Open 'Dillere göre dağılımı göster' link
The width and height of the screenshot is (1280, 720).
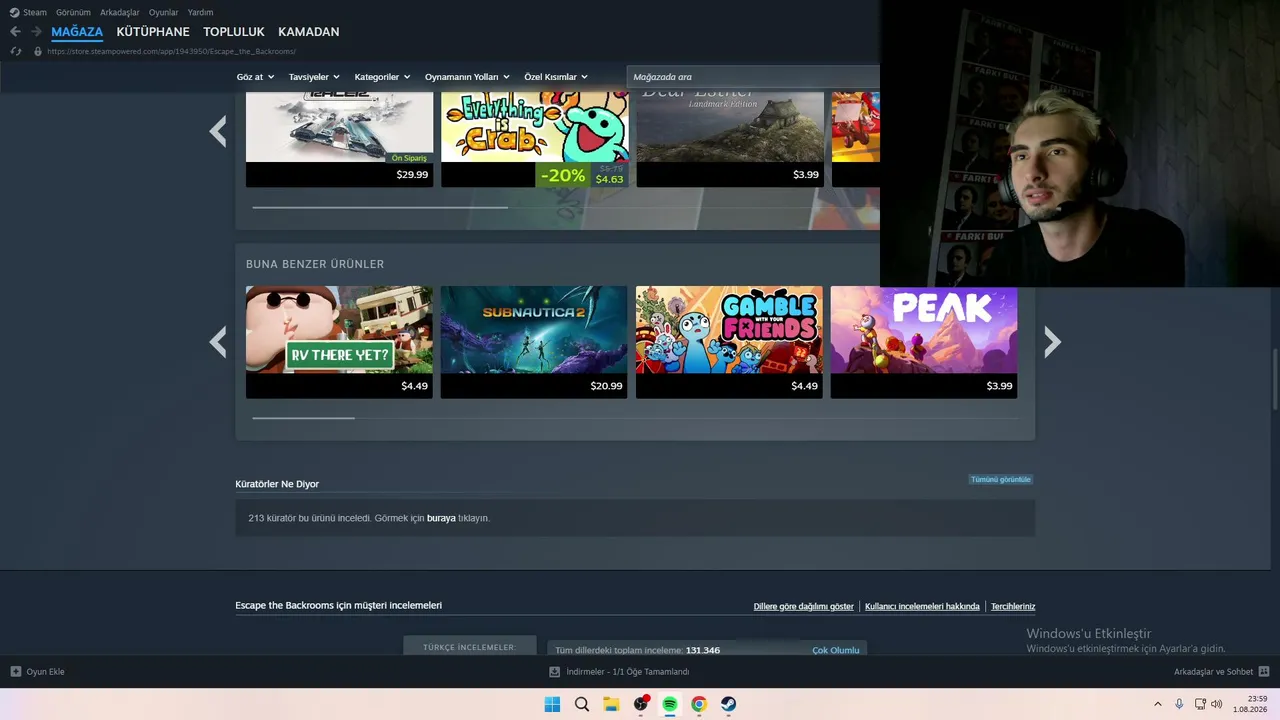[804, 607]
